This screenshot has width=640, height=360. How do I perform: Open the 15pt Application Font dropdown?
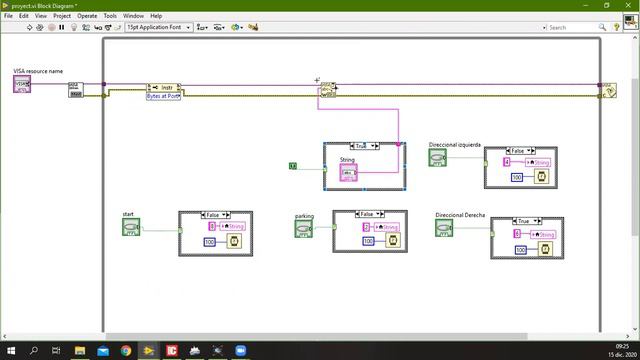159,27
